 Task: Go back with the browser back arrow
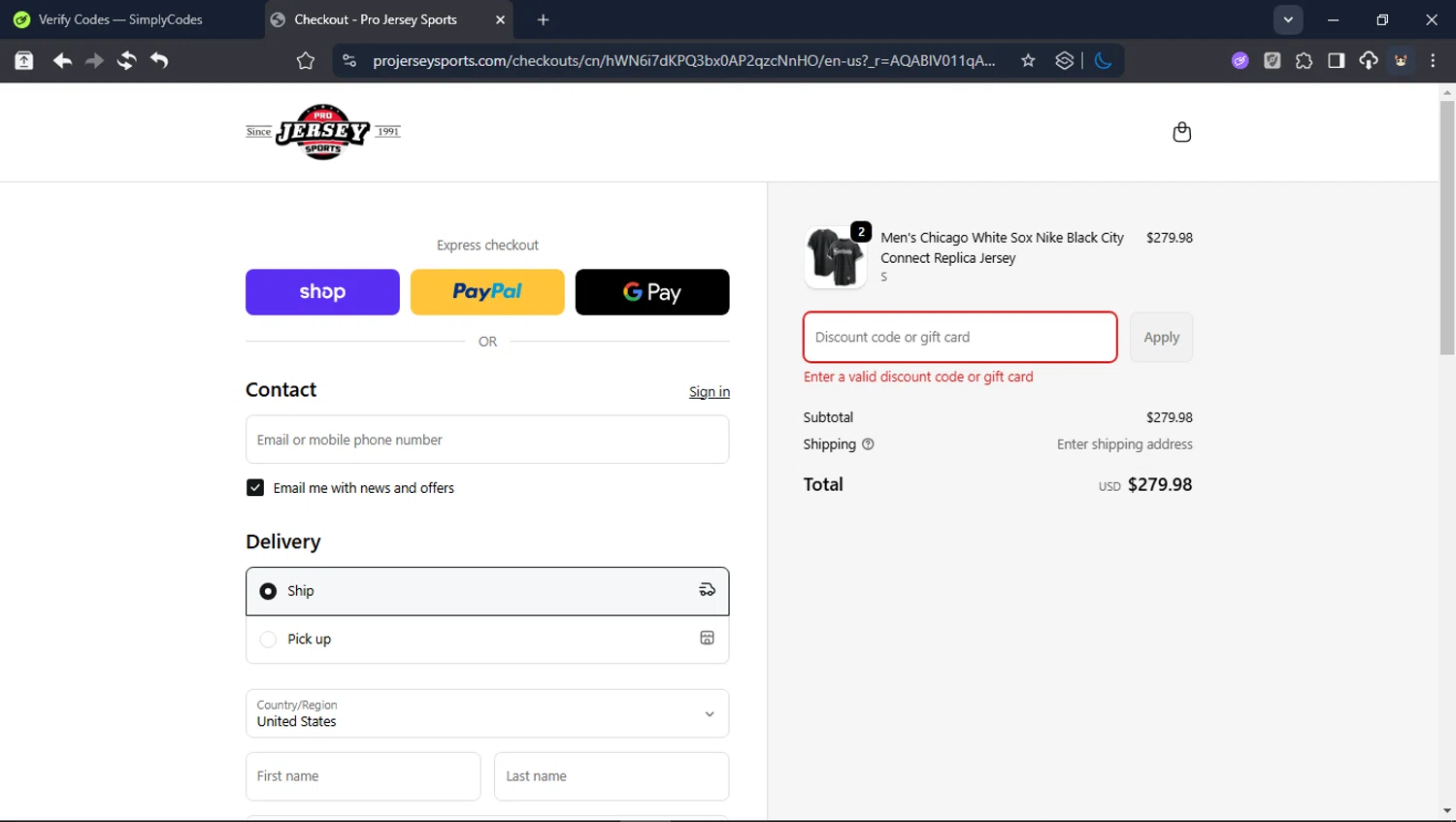tap(62, 60)
